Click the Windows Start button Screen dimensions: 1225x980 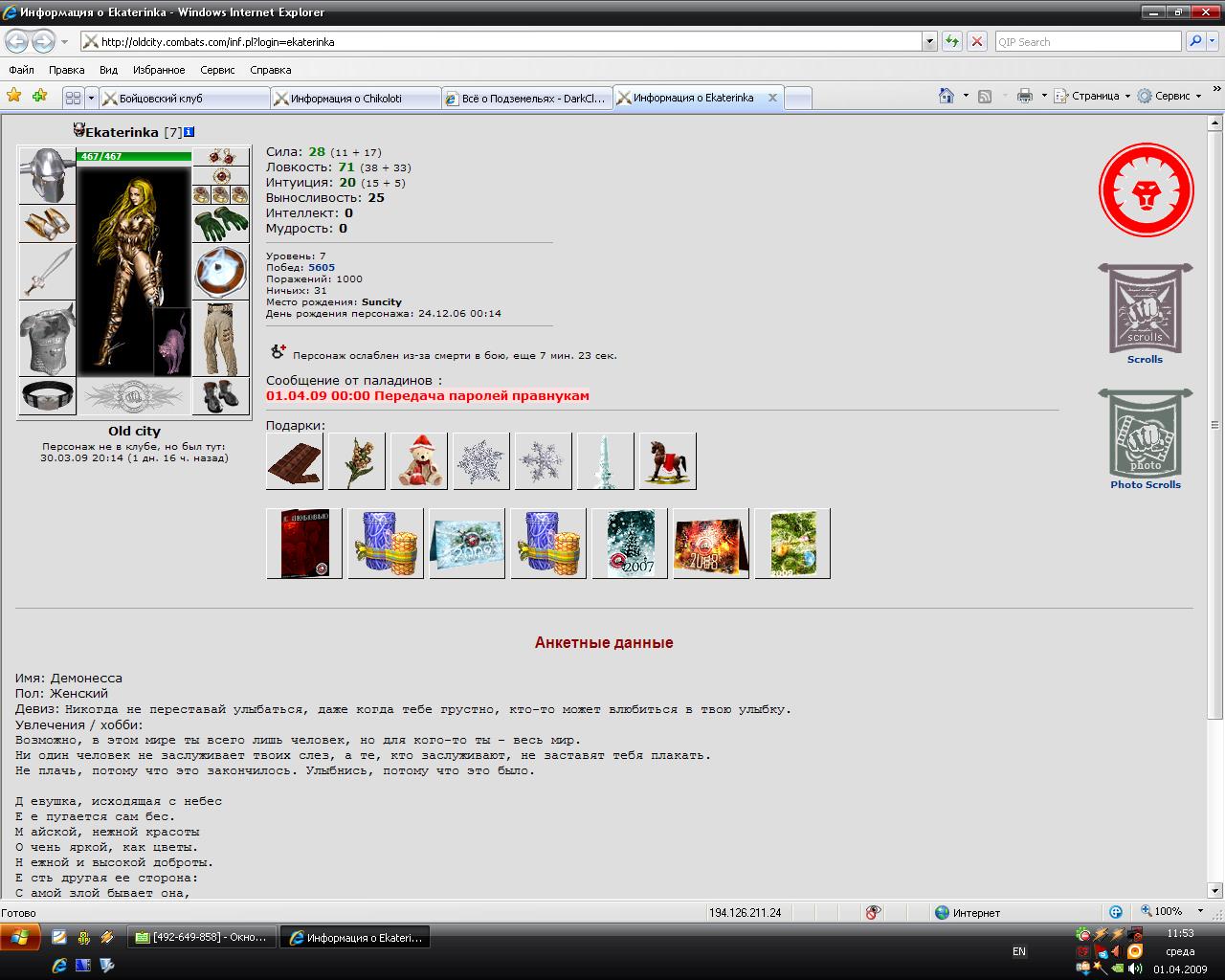[x=20, y=937]
